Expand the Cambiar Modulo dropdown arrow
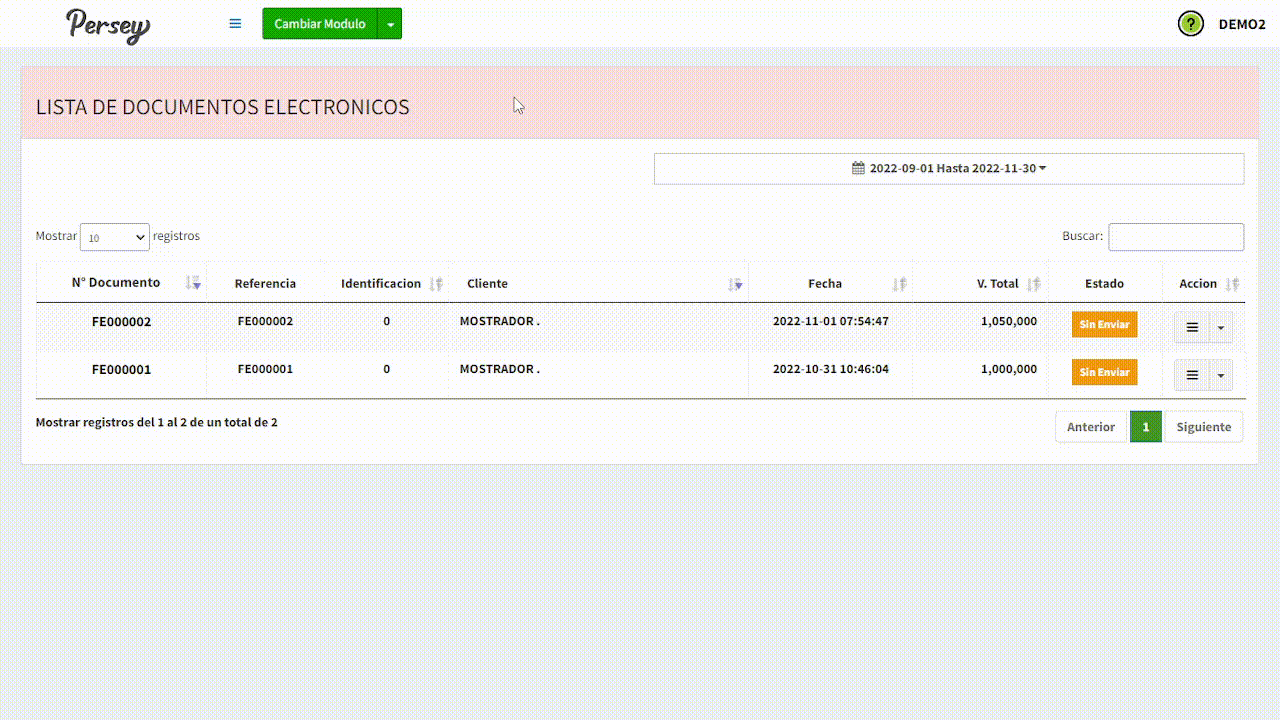The width and height of the screenshot is (1280, 720). pos(390,24)
